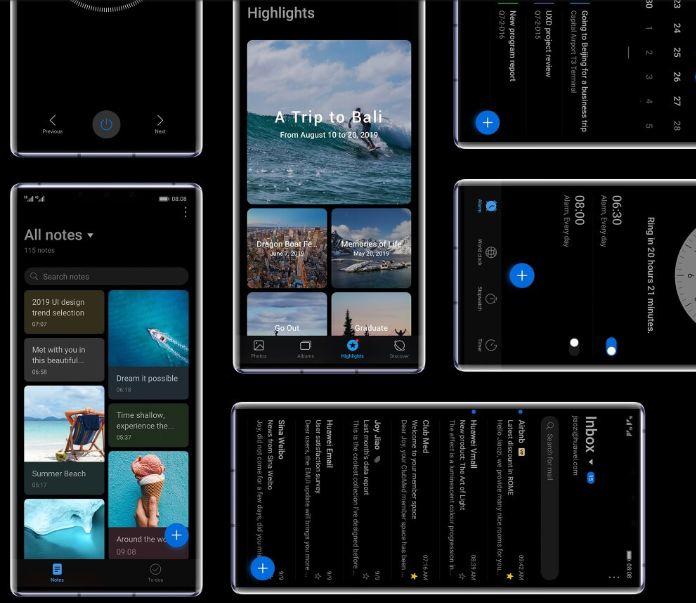Image resolution: width=696 pixels, height=603 pixels.
Task: Toggle the 08:00 alarm switch
Action: [x=574, y=346]
